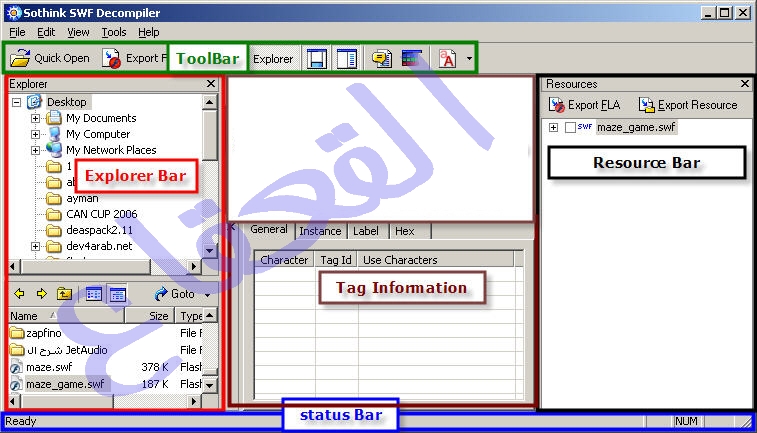Open the Goto dropdown arrow
The image size is (757, 433).
coord(208,295)
